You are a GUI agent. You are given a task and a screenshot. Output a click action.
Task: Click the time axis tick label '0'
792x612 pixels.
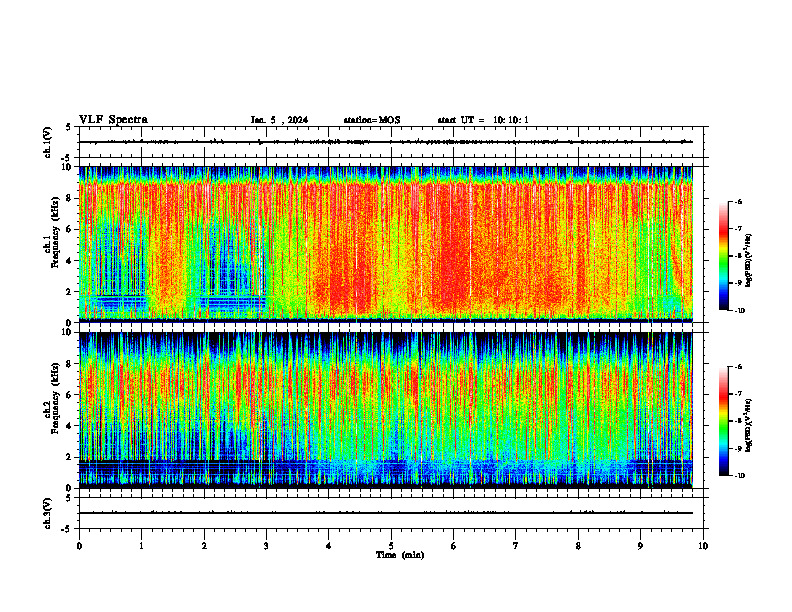79,546
